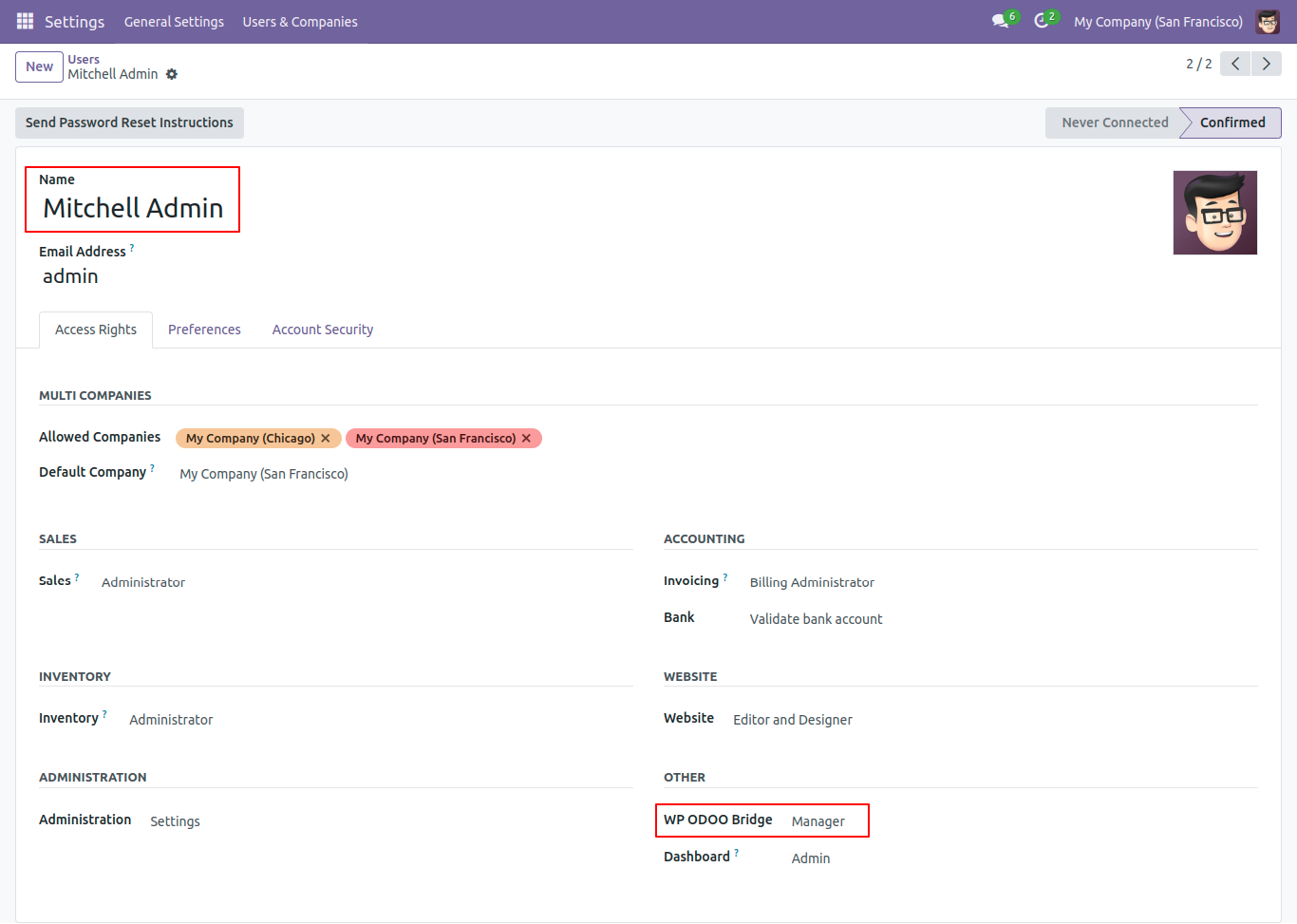Image resolution: width=1297 pixels, height=924 pixels.
Task: Open the activities clock icon
Action: (x=1042, y=21)
